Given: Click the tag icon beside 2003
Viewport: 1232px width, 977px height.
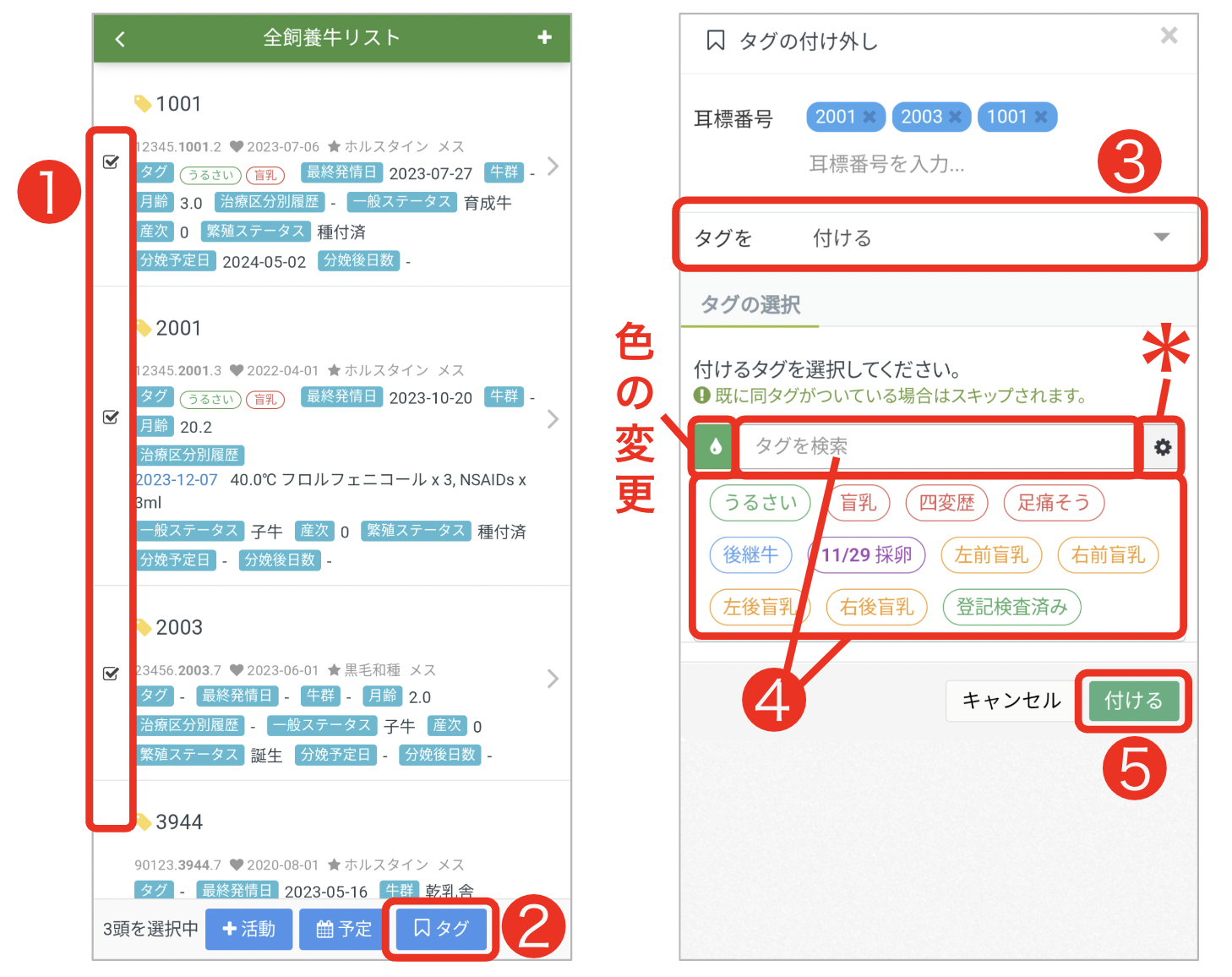Looking at the screenshot, I should point(143,627).
